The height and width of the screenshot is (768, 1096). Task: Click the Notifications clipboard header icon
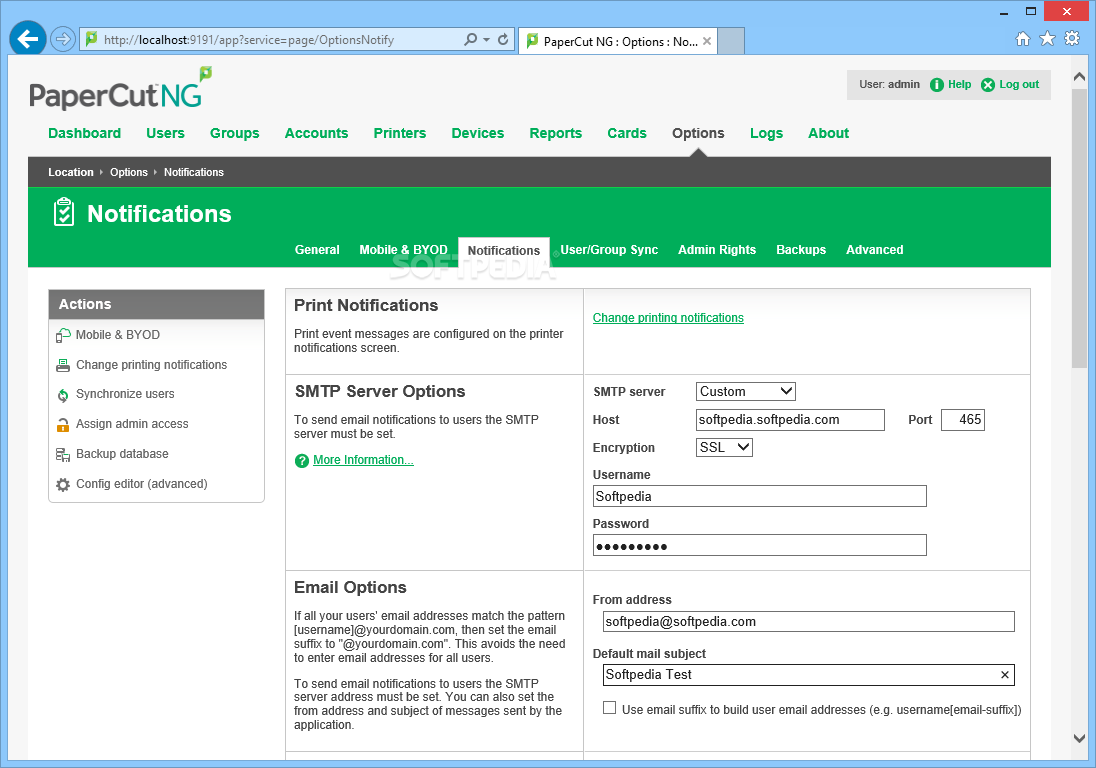[x=64, y=212]
